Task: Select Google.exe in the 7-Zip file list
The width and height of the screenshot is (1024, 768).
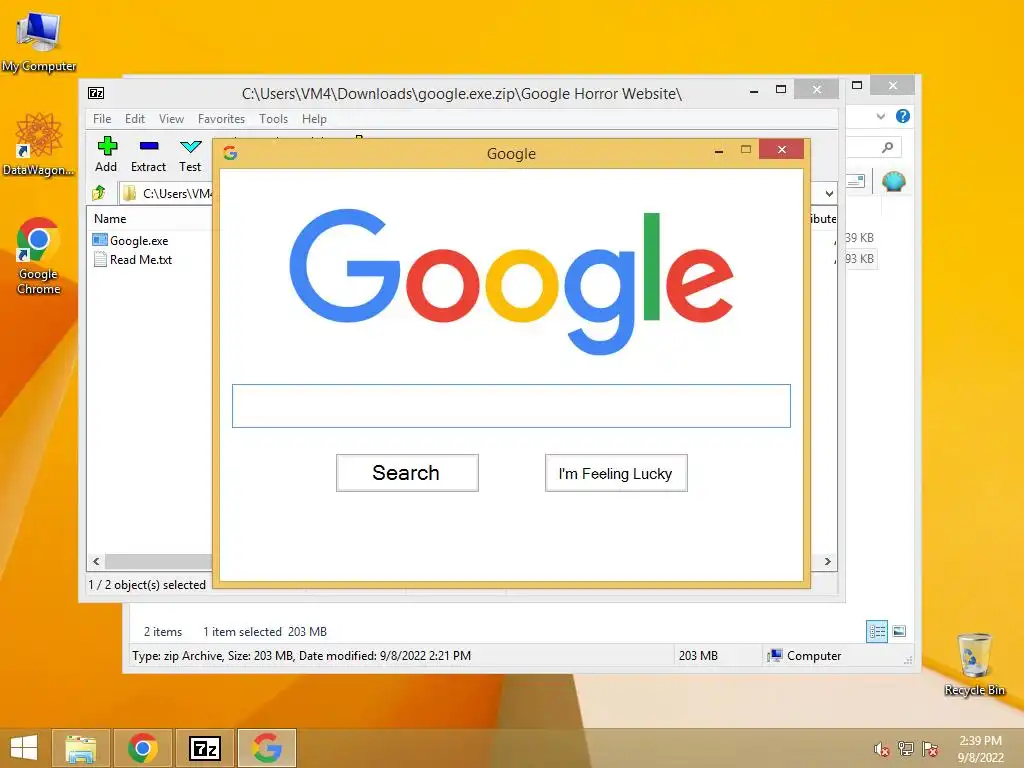Action: [x=131, y=240]
